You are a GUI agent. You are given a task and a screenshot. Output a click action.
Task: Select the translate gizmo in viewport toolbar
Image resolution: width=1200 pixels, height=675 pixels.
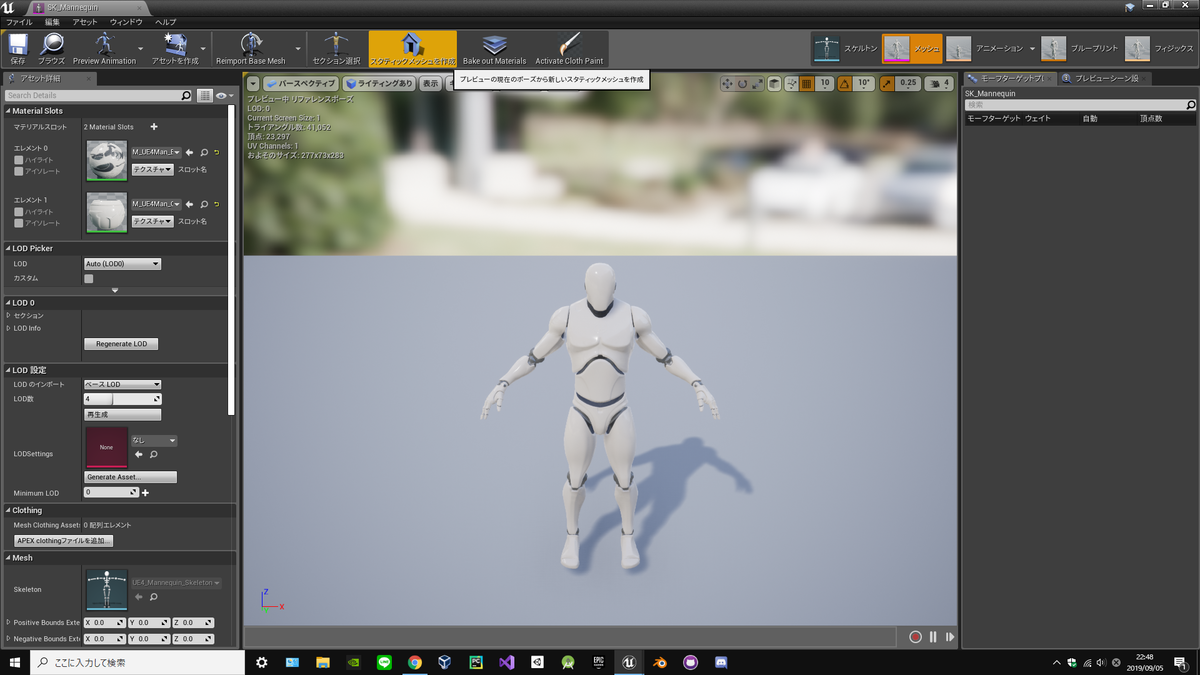[727, 84]
